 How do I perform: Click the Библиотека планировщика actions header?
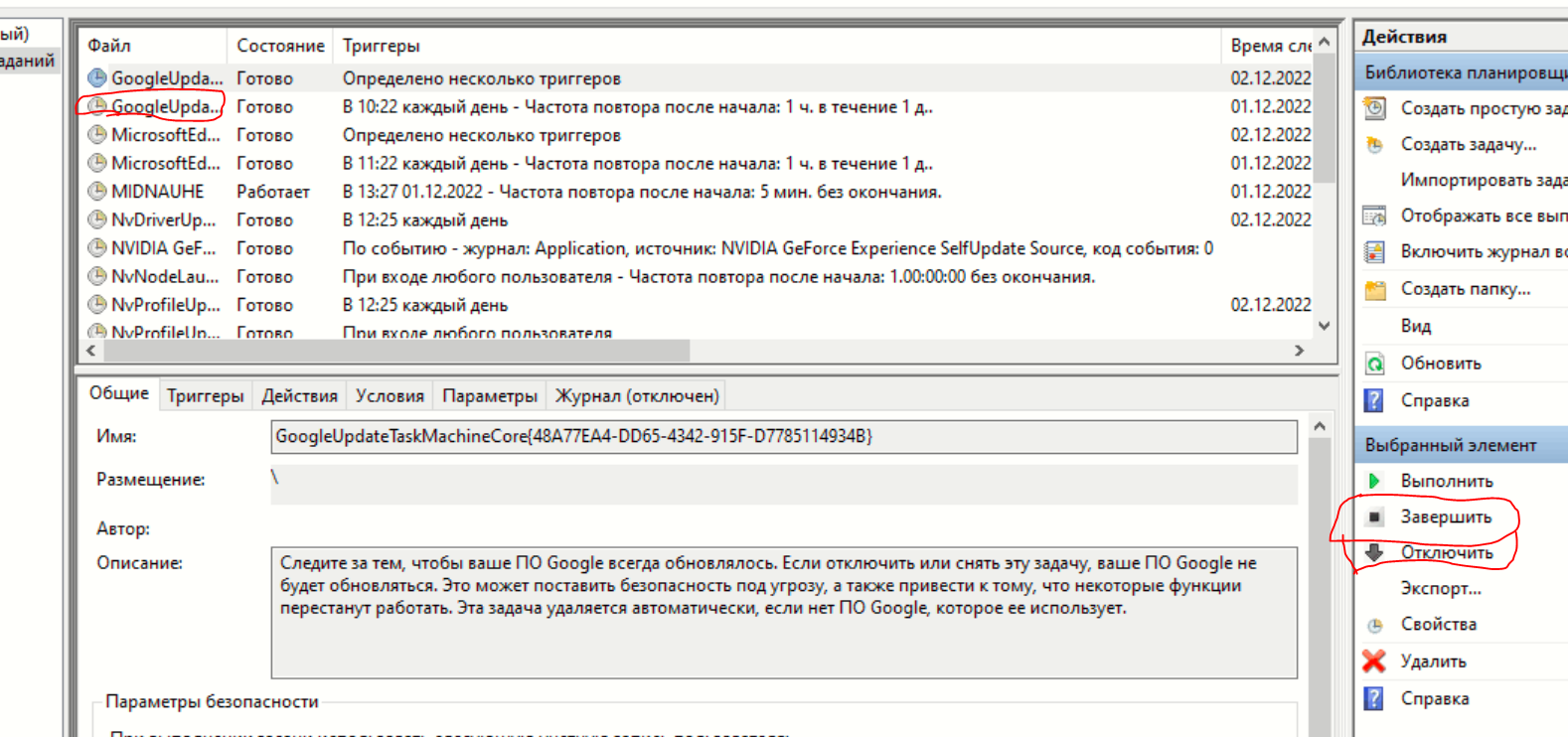(1461, 73)
